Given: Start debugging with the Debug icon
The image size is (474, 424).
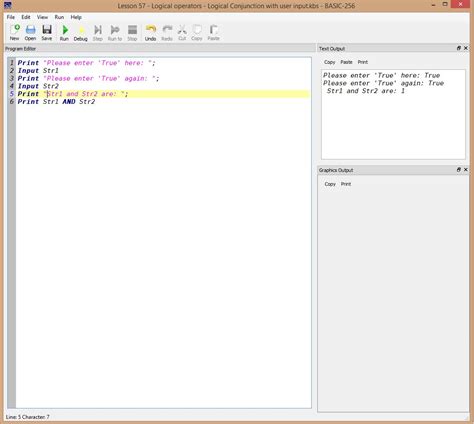Looking at the screenshot, I should coord(81,33).
